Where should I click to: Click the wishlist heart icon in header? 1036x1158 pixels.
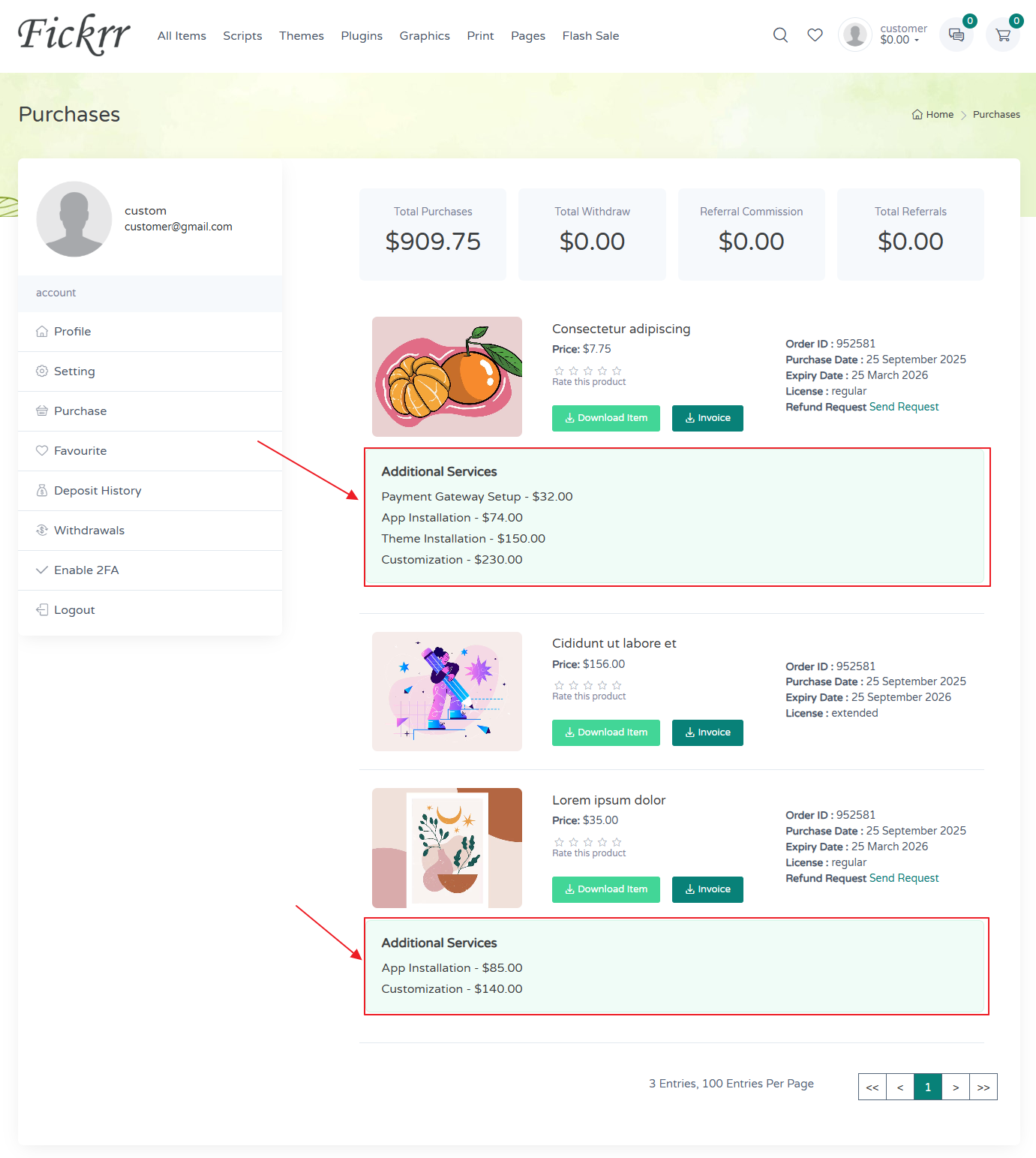(815, 35)
